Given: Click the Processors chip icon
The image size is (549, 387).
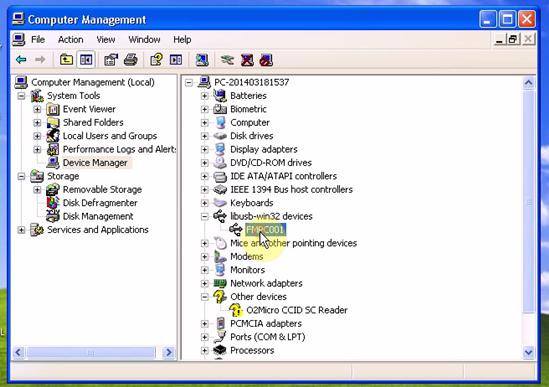Looking at the screenshot, I should (220, 350).
